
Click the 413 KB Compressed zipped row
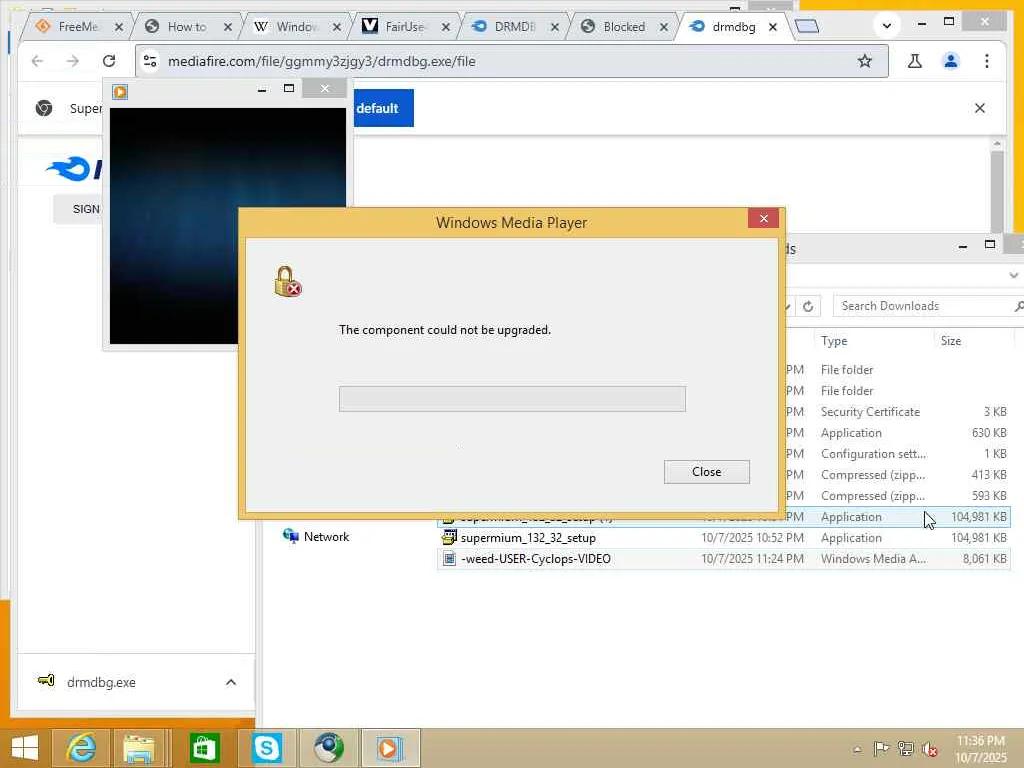click(x=898, y=475)
